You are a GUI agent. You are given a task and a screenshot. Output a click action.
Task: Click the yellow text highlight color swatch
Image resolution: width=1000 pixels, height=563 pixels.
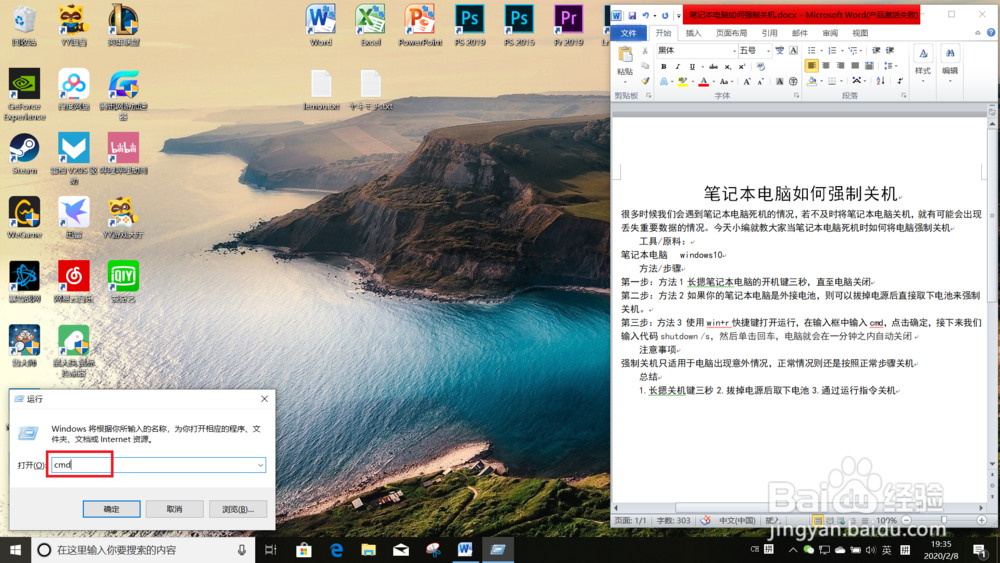pos(682,82)
